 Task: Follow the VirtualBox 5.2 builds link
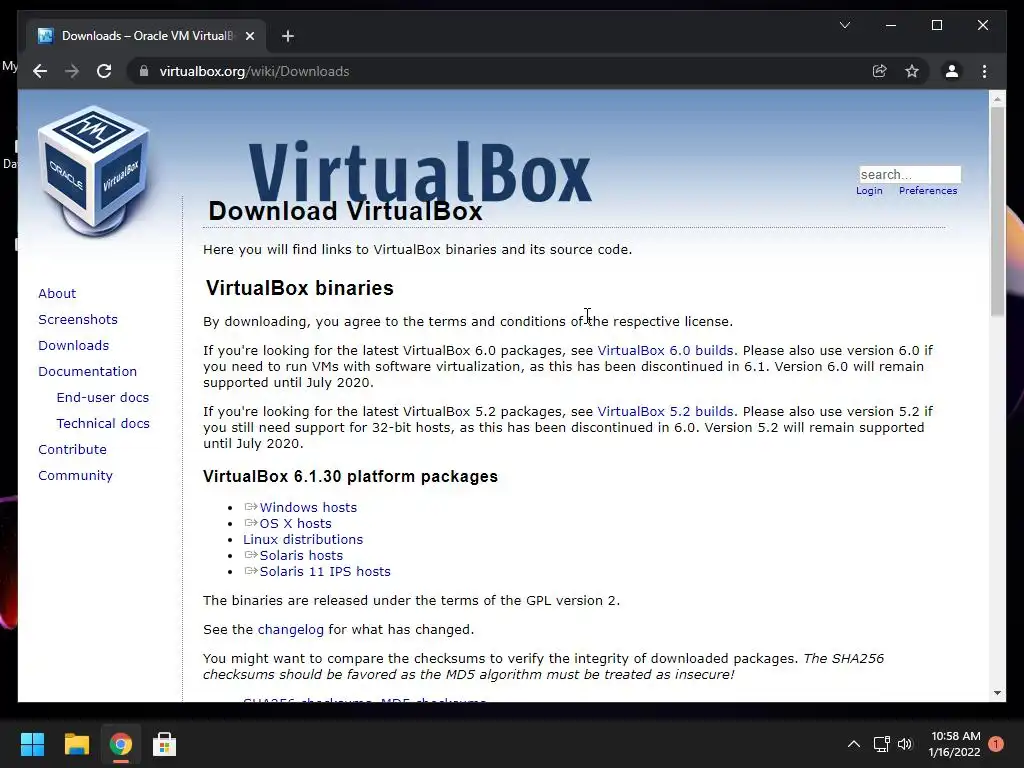click(665, 412)
